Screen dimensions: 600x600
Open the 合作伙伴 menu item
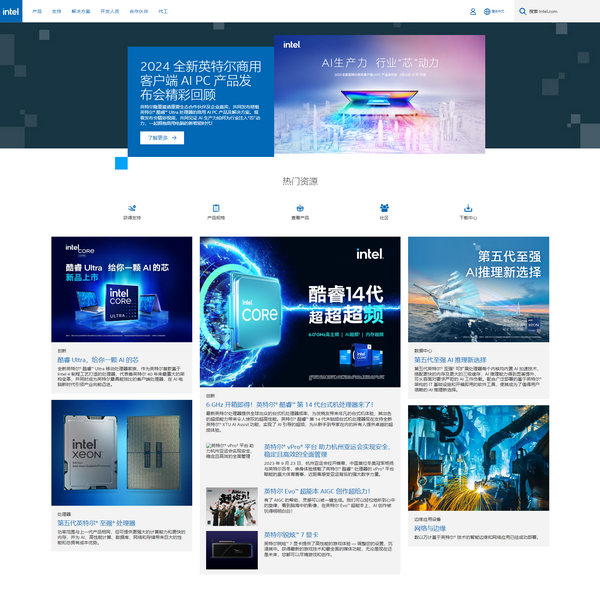tap(137, 11)
